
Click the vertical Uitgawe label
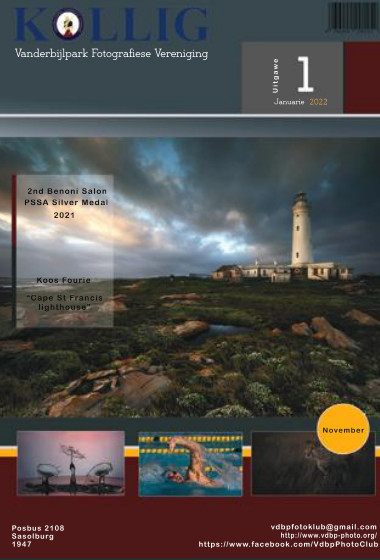pyautogui.click(x=275, y=76)
